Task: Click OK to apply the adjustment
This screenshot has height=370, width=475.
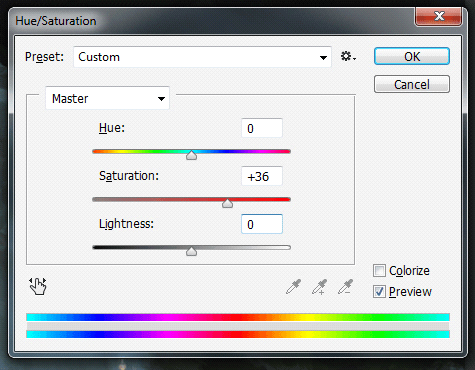Action: point(412,56)
